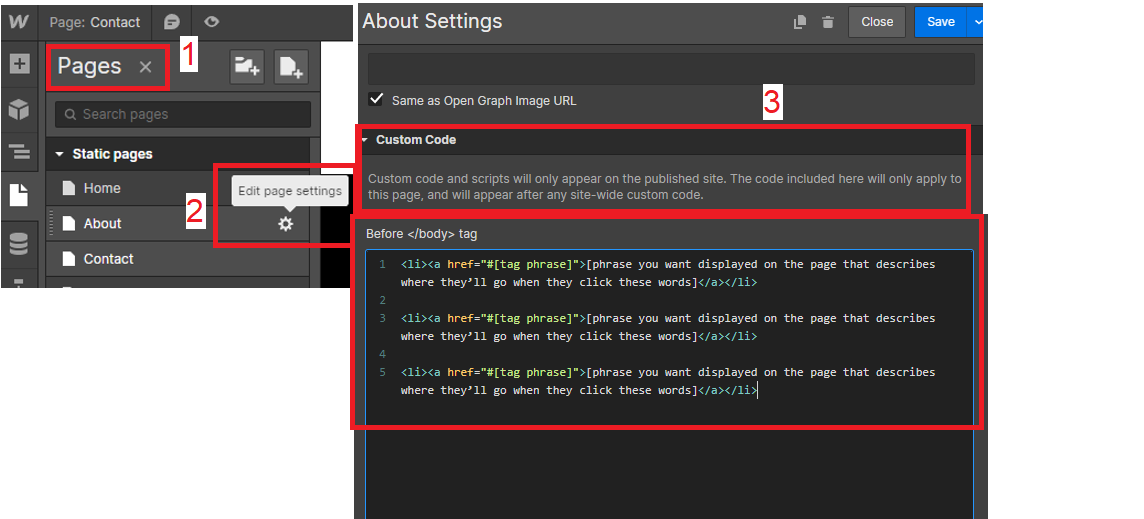Open the Symbols cube panel icon
This screenshot has width=1144, height=519.
click(19, 109)
